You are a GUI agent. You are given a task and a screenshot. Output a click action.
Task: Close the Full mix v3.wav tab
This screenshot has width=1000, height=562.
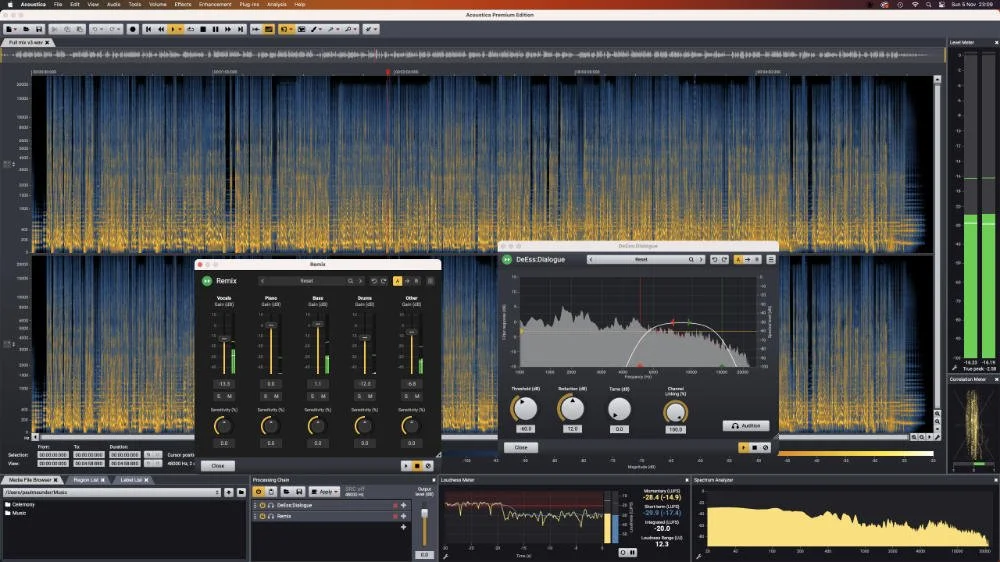[x=47, y=43]
